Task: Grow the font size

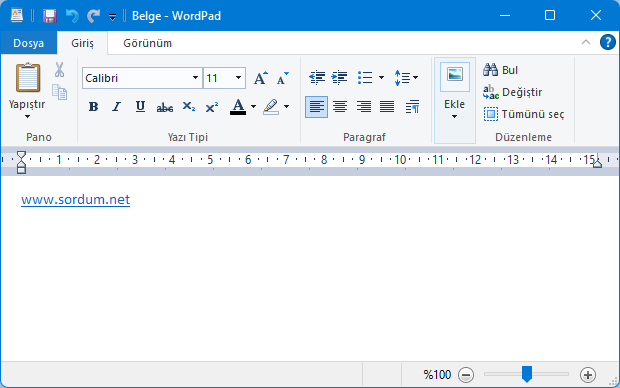Action: (x=260, y=78)
